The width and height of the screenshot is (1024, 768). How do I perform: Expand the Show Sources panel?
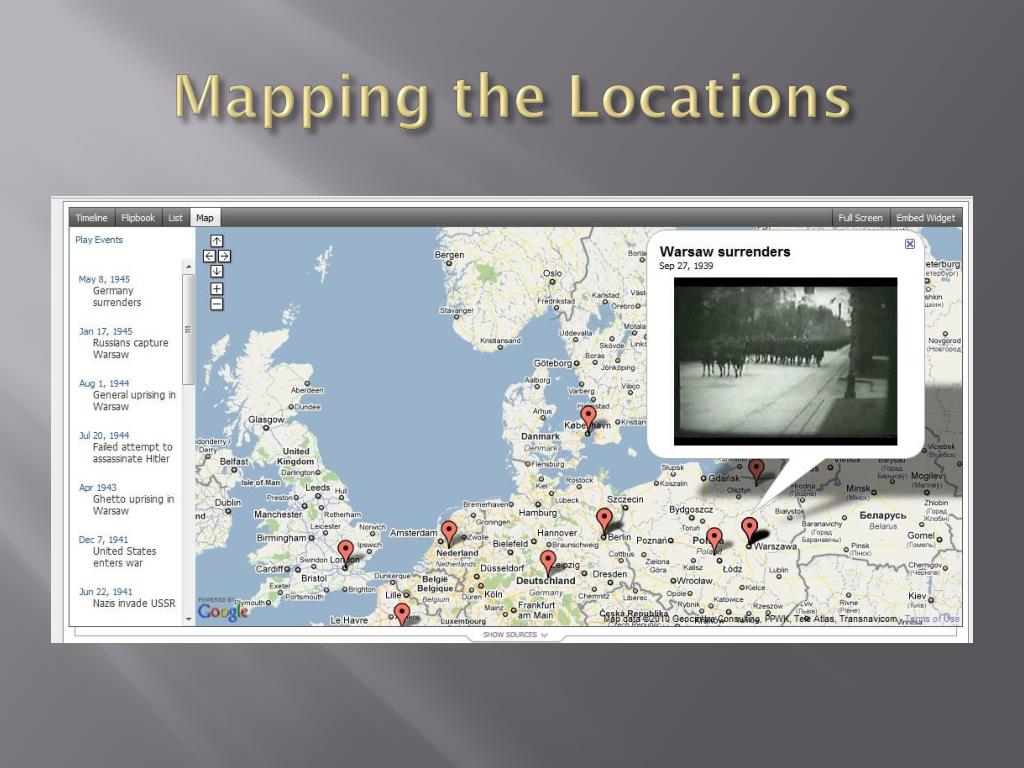coord(515,635)
